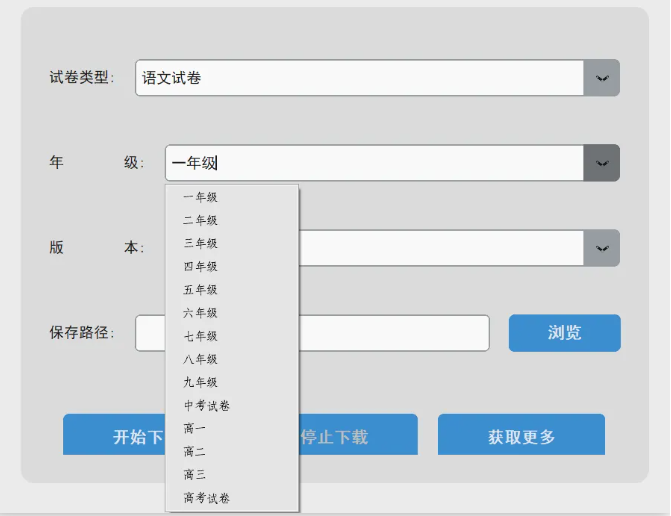This screenshot has width=671, height=516.
Task: Choose 高一 from the grade list
Action: [x=195, y=428]
